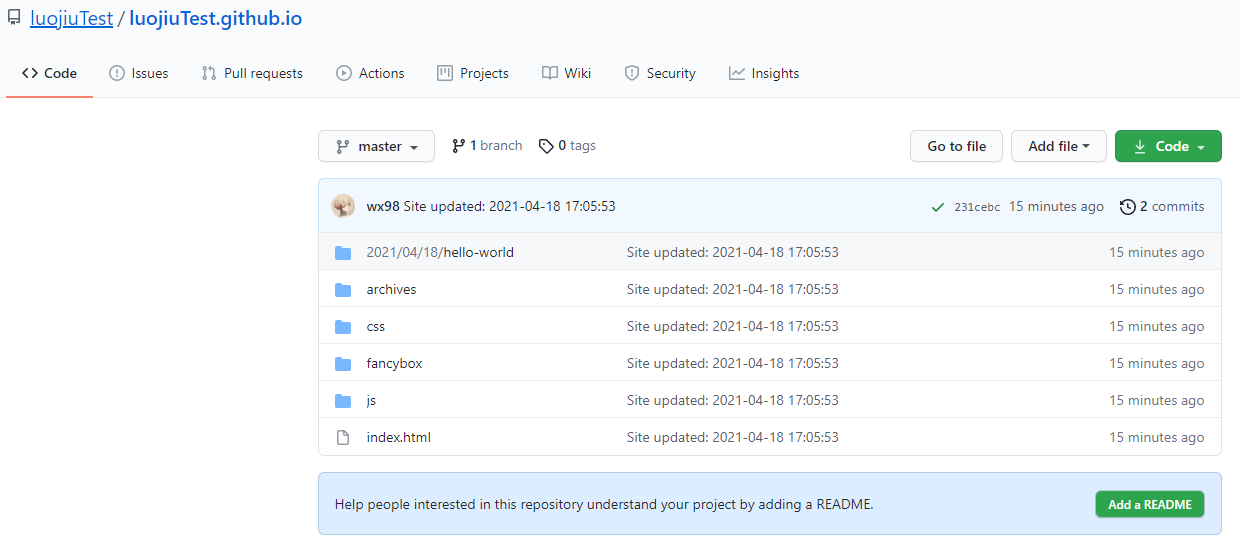Open commit hash 231cebc link
The height and width of the screenshot is (542, 1239).
977,207
